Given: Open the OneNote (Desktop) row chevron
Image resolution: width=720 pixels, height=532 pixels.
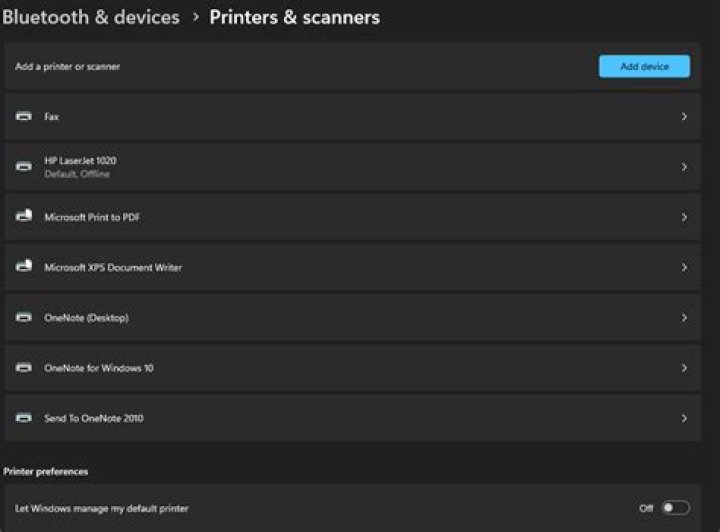Looking at the screenshot, I should point(684,318).
